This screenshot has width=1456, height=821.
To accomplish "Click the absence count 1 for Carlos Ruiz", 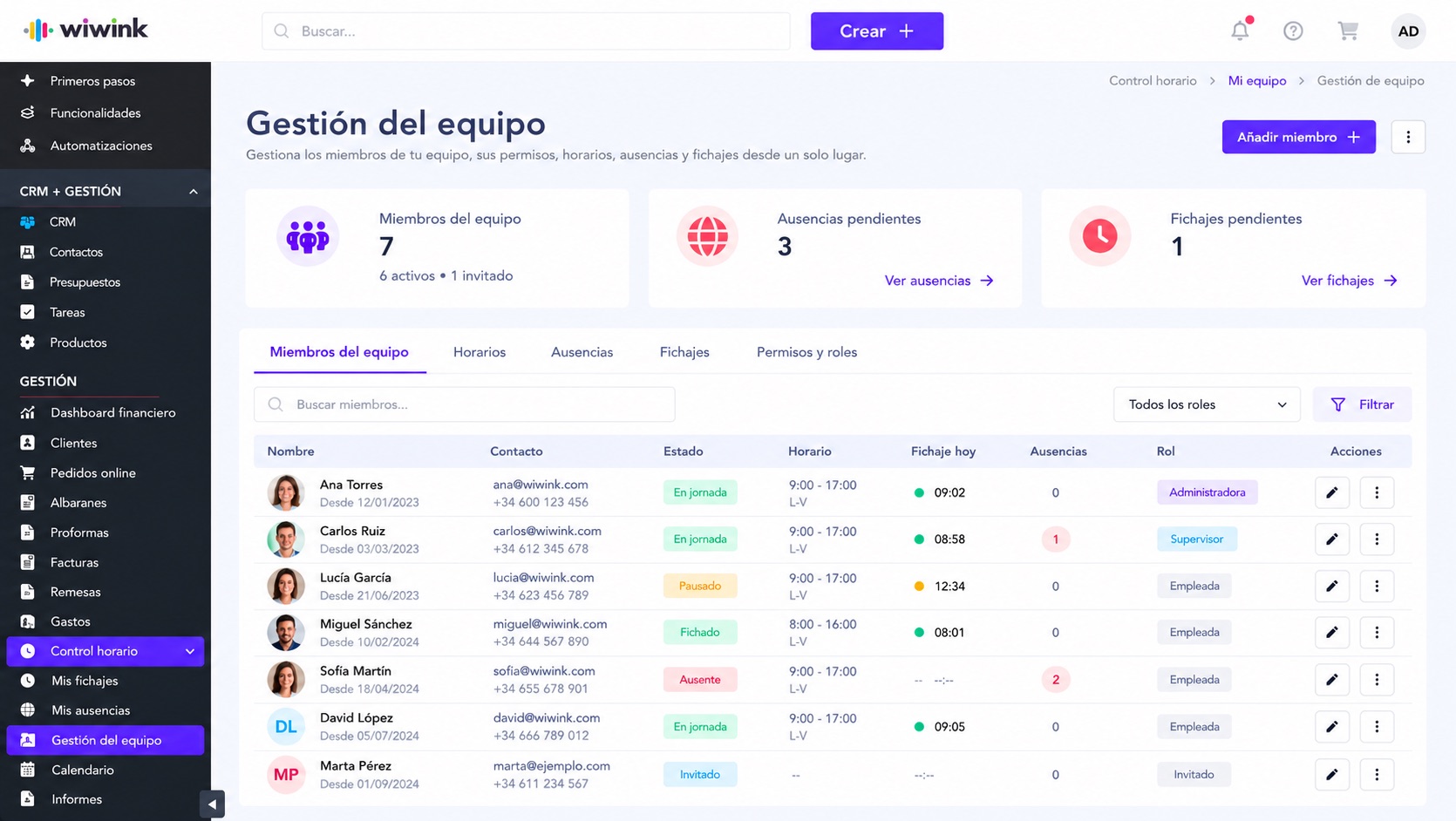I will (x=1055, y=539).
